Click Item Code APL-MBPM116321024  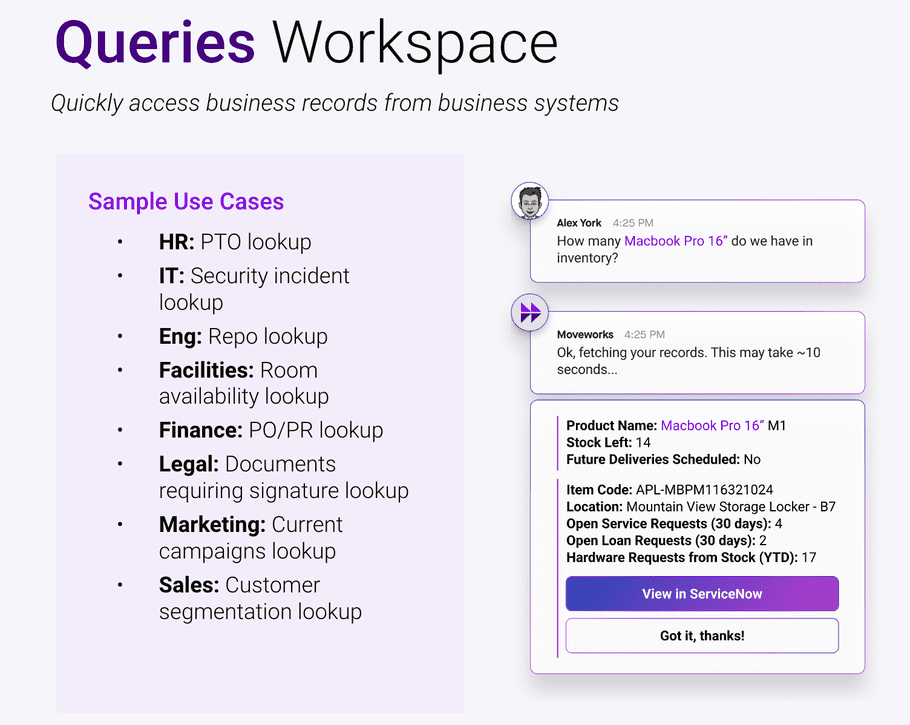pyautogui.click(x=670, y=490)
